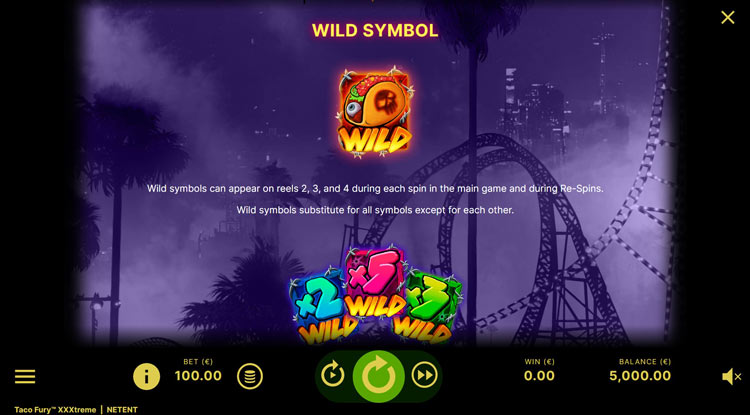The image size is (750, 415).
Task: Open the game info paytable button
Action: pos(146,376)
